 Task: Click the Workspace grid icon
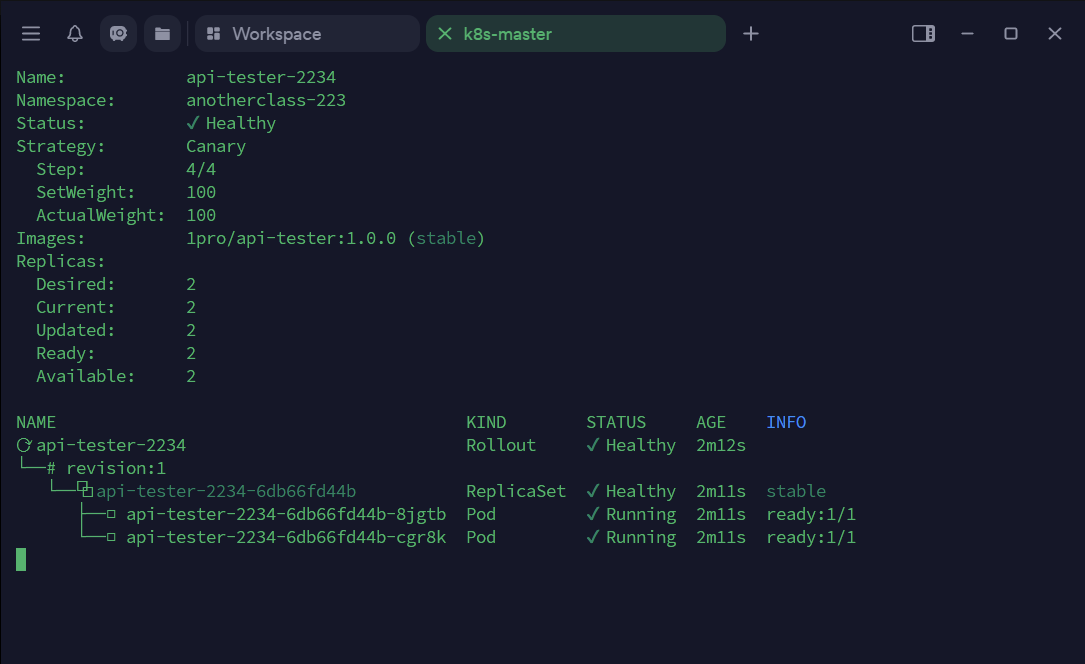pyautogui.click(x=213, y=34)
